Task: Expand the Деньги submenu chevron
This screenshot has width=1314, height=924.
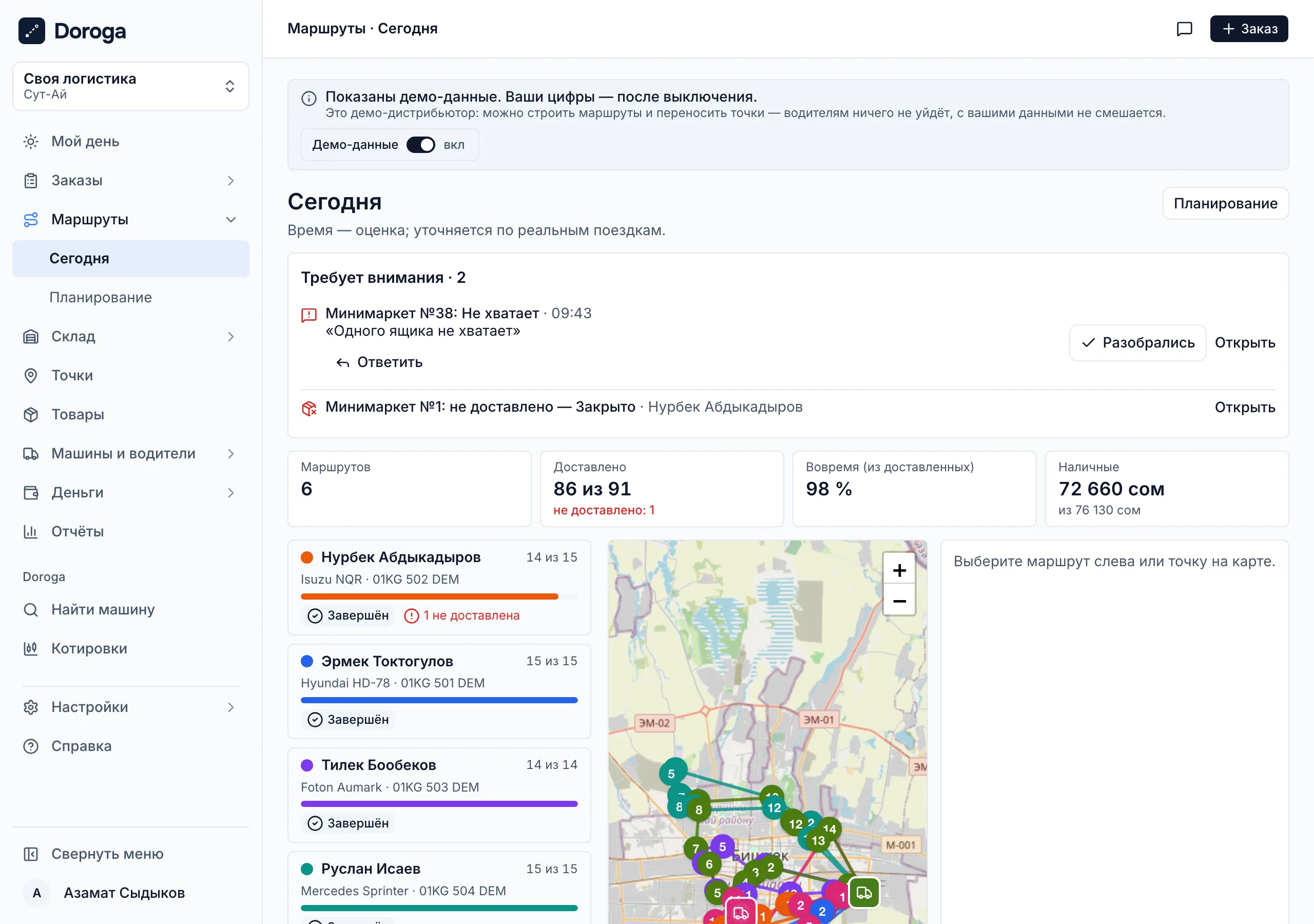Action: (x=230, y=492)
